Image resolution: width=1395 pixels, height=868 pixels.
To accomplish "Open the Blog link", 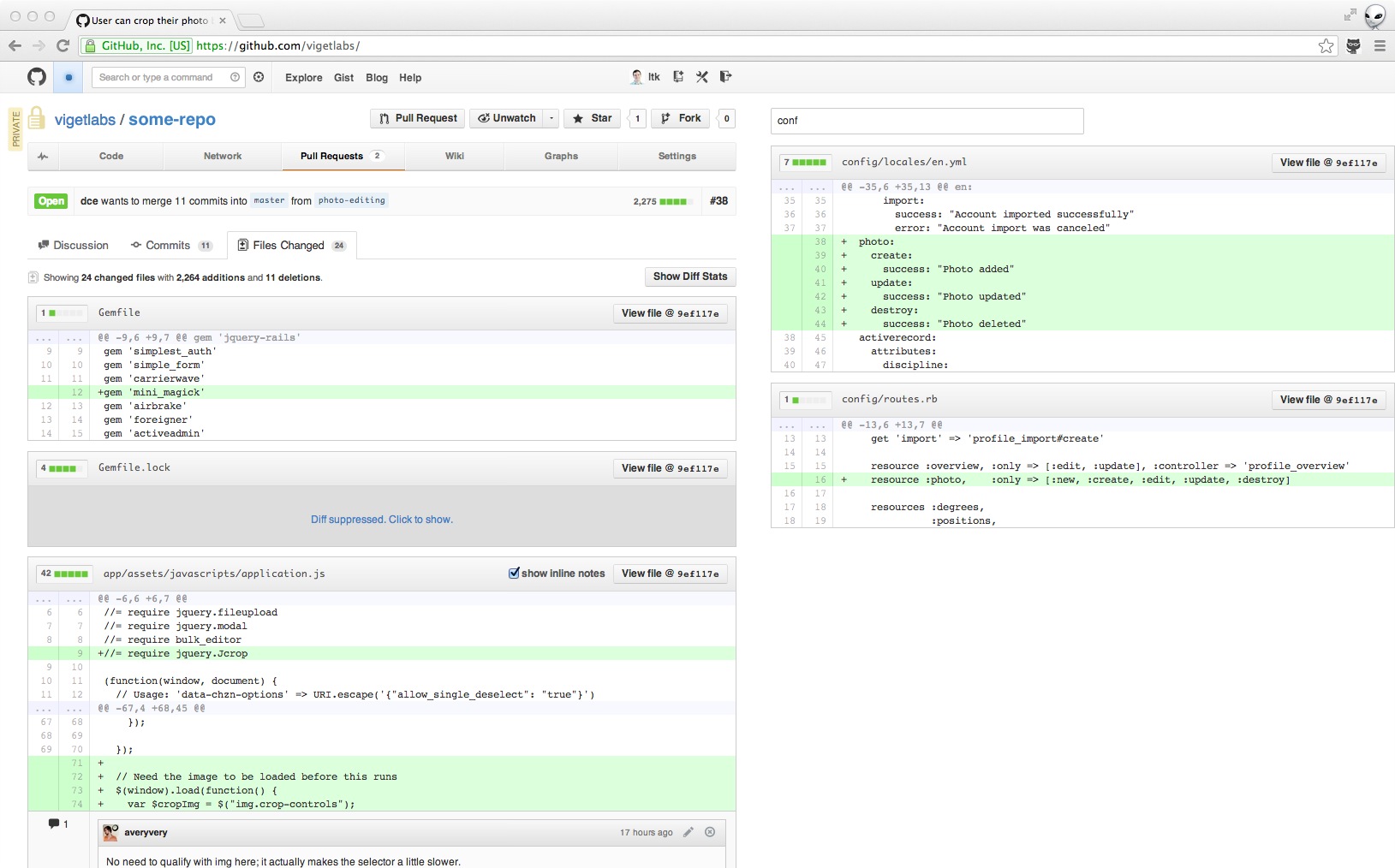I will [x=377, y=78].
